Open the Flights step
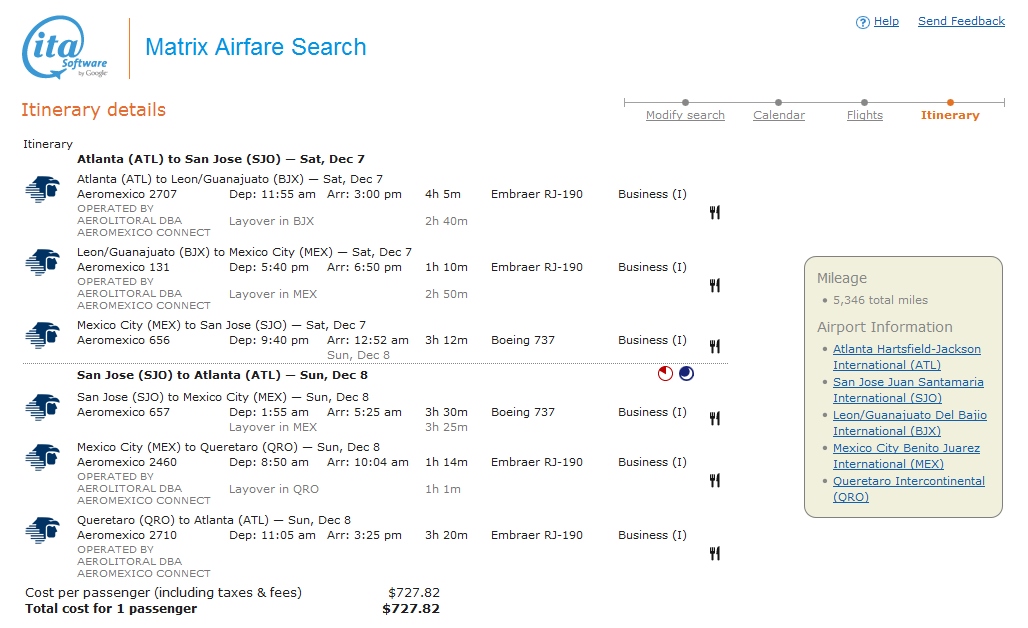The width and height of the screenshot is (1028, 628). tap(864, 115)
